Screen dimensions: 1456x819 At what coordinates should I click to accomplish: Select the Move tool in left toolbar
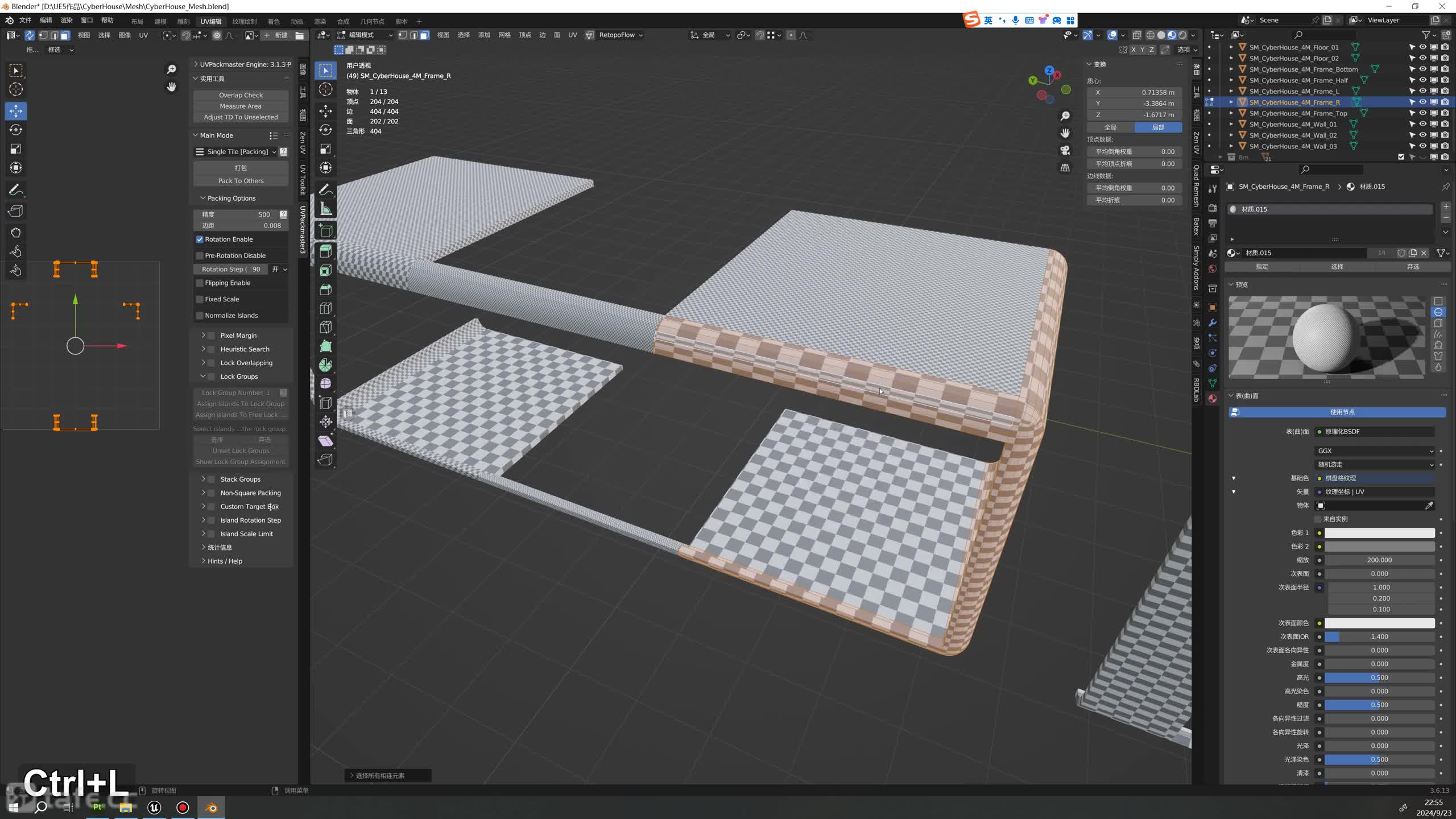(16, 110)
